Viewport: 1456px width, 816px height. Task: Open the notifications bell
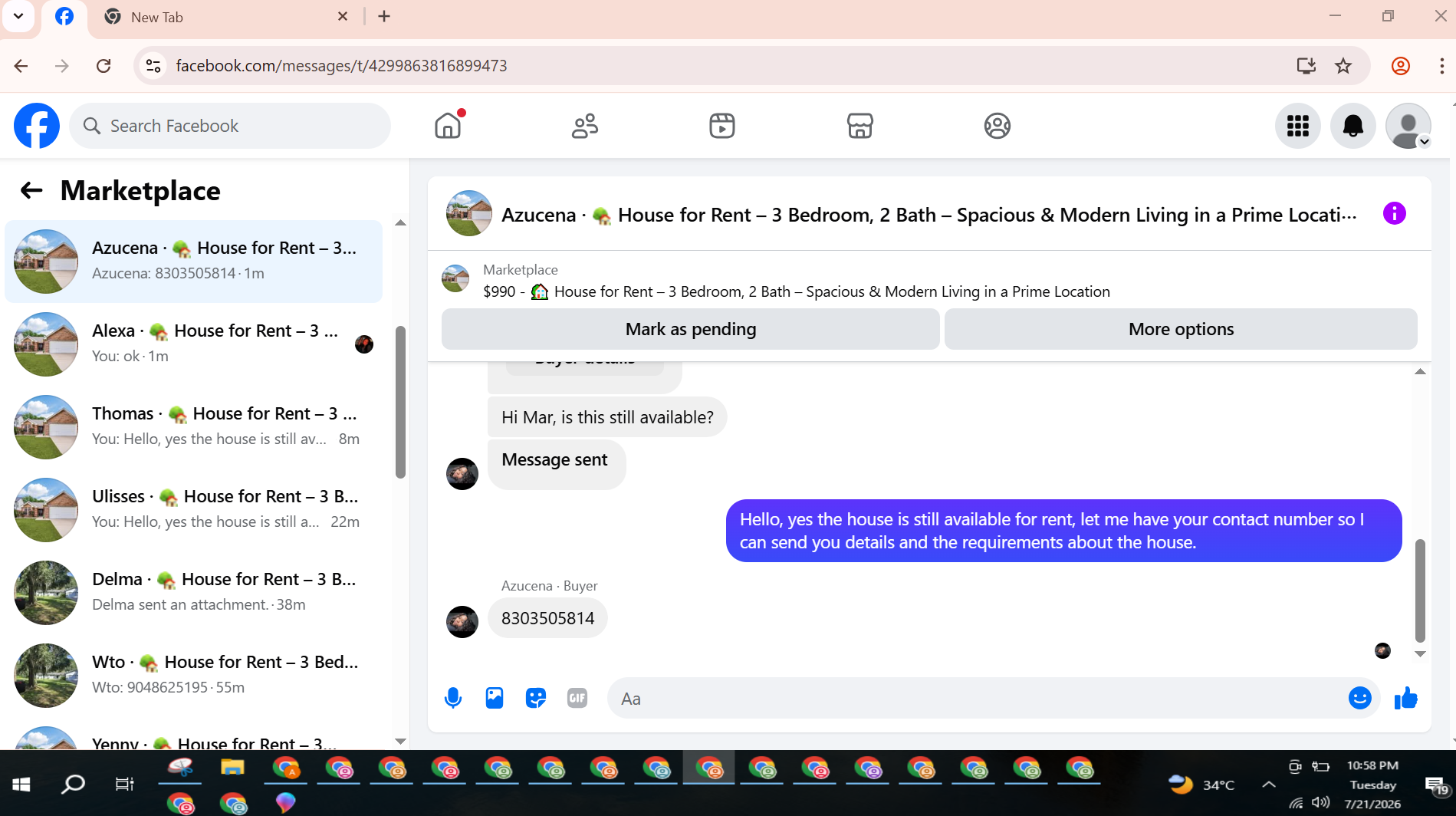click(x=1353, y=126)
